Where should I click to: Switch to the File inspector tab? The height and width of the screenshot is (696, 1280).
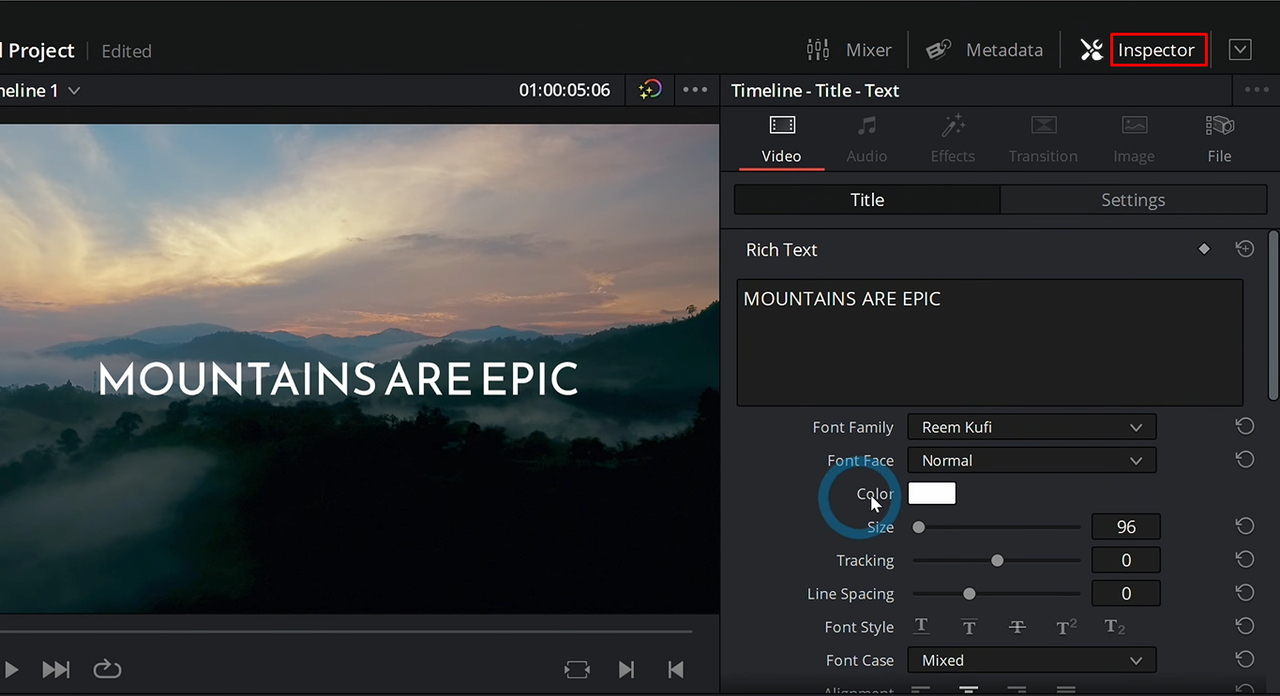coord(1219,139)
